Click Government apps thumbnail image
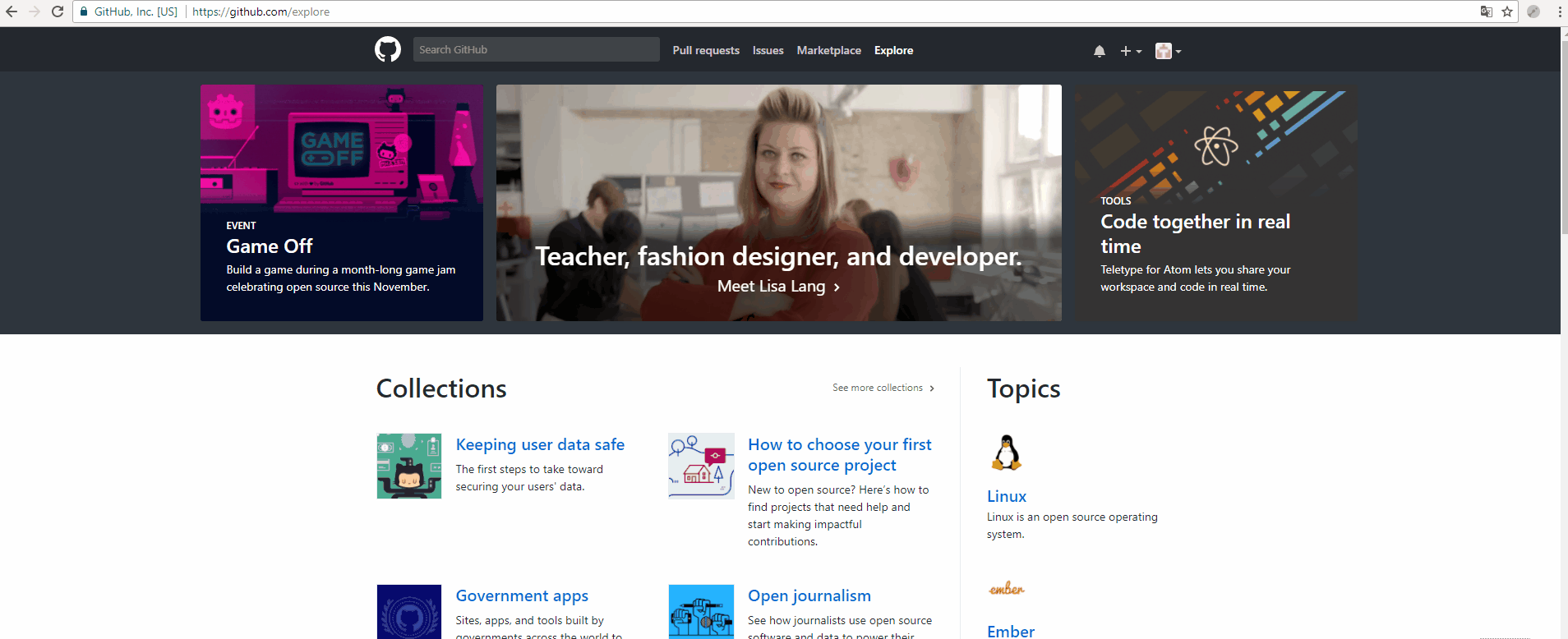1568x639 pixels. point(409,612)
